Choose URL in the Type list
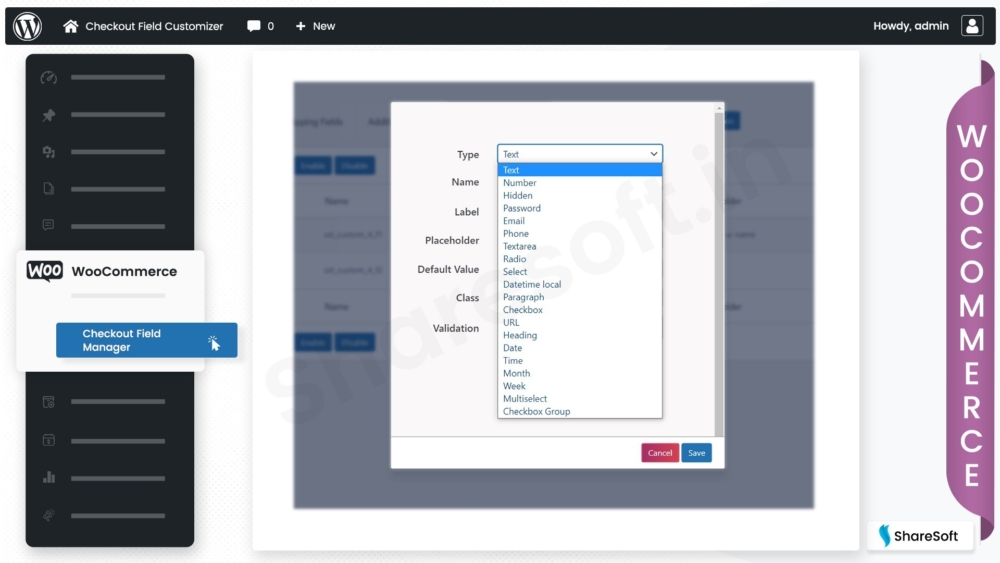The height and width of the screenshot is (563, 1000). 580,323
